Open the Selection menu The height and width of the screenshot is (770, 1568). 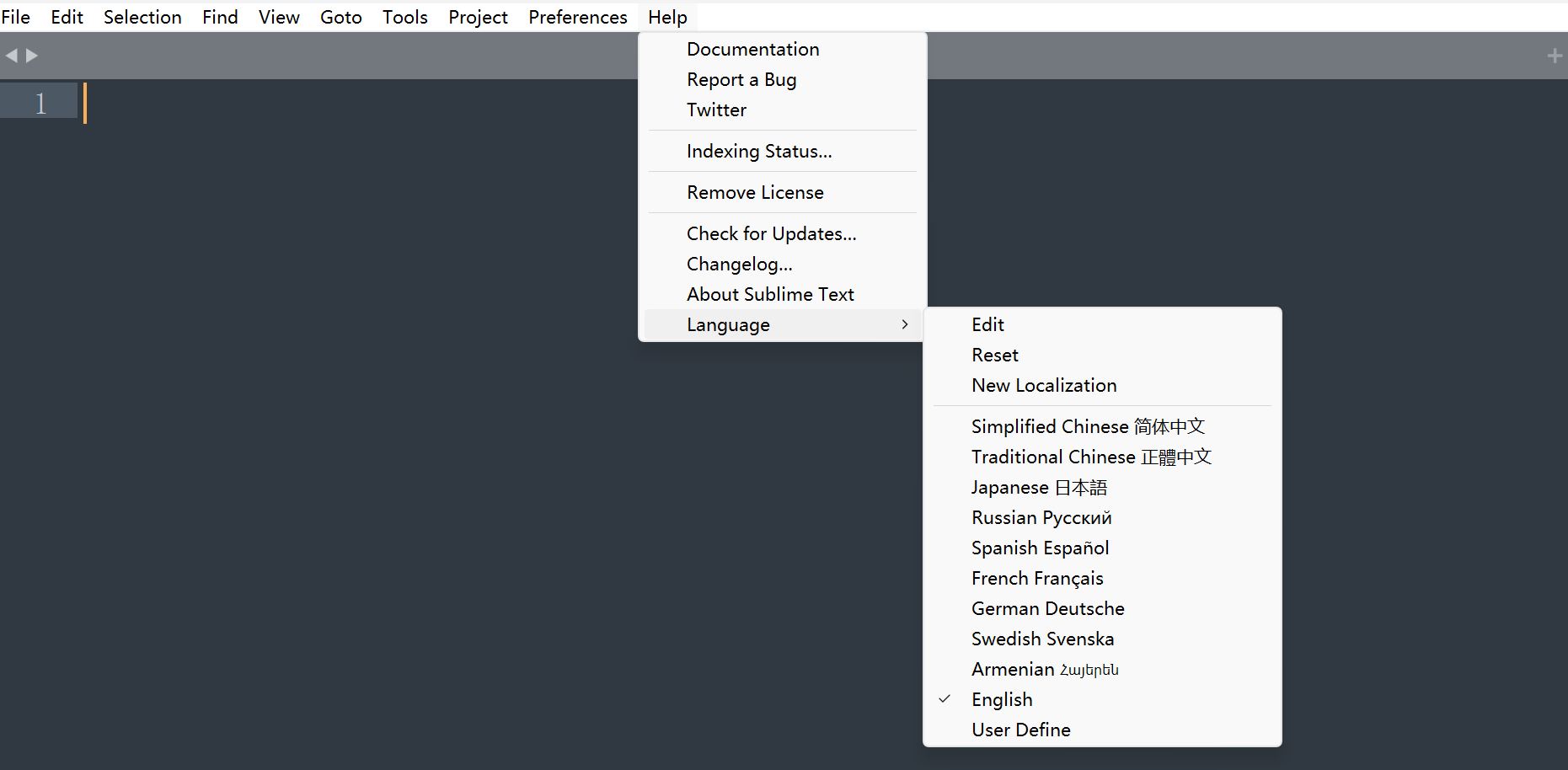pos(142,17)
